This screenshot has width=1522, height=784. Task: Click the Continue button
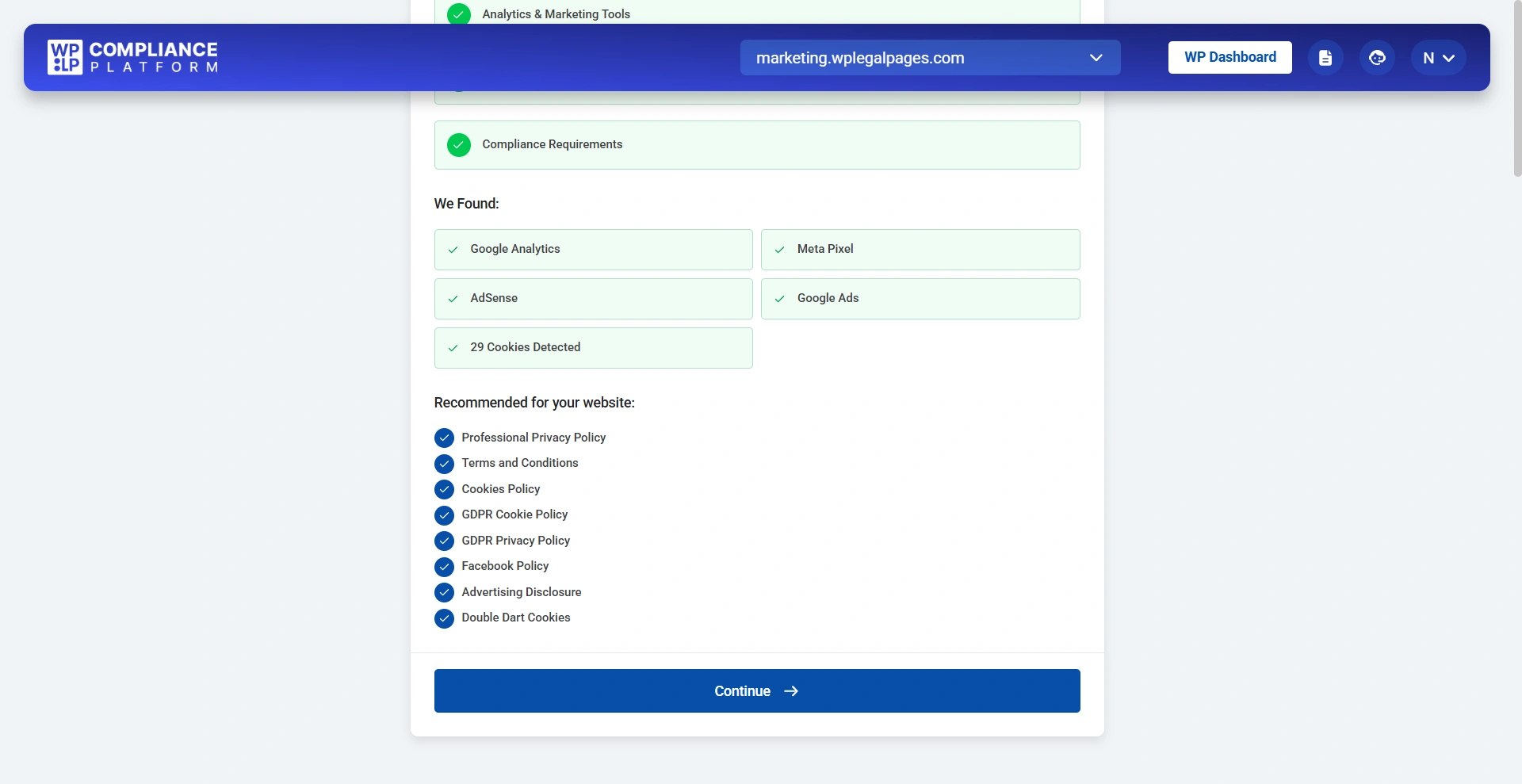(757, 690)
